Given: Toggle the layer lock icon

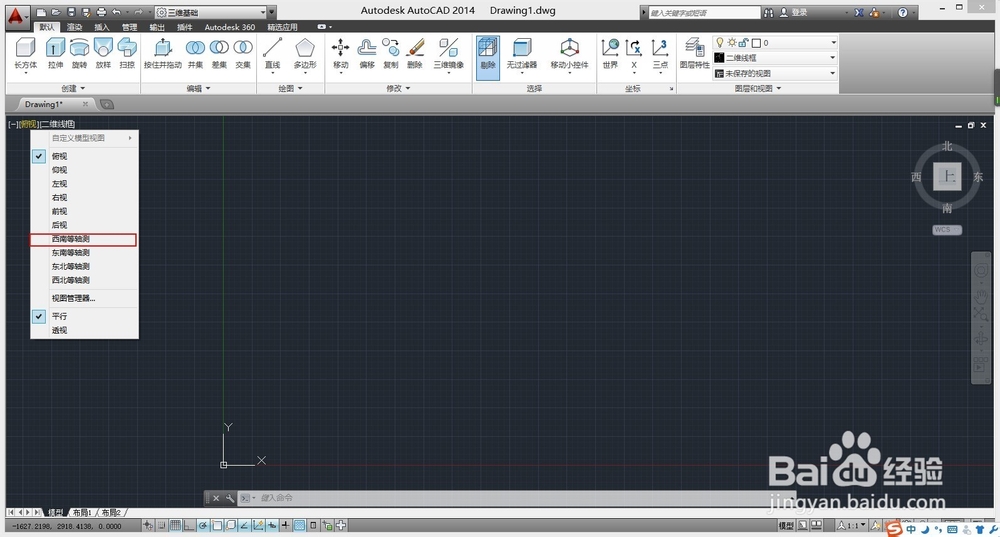Looking at the screenshot, I should tap(744, 43).
